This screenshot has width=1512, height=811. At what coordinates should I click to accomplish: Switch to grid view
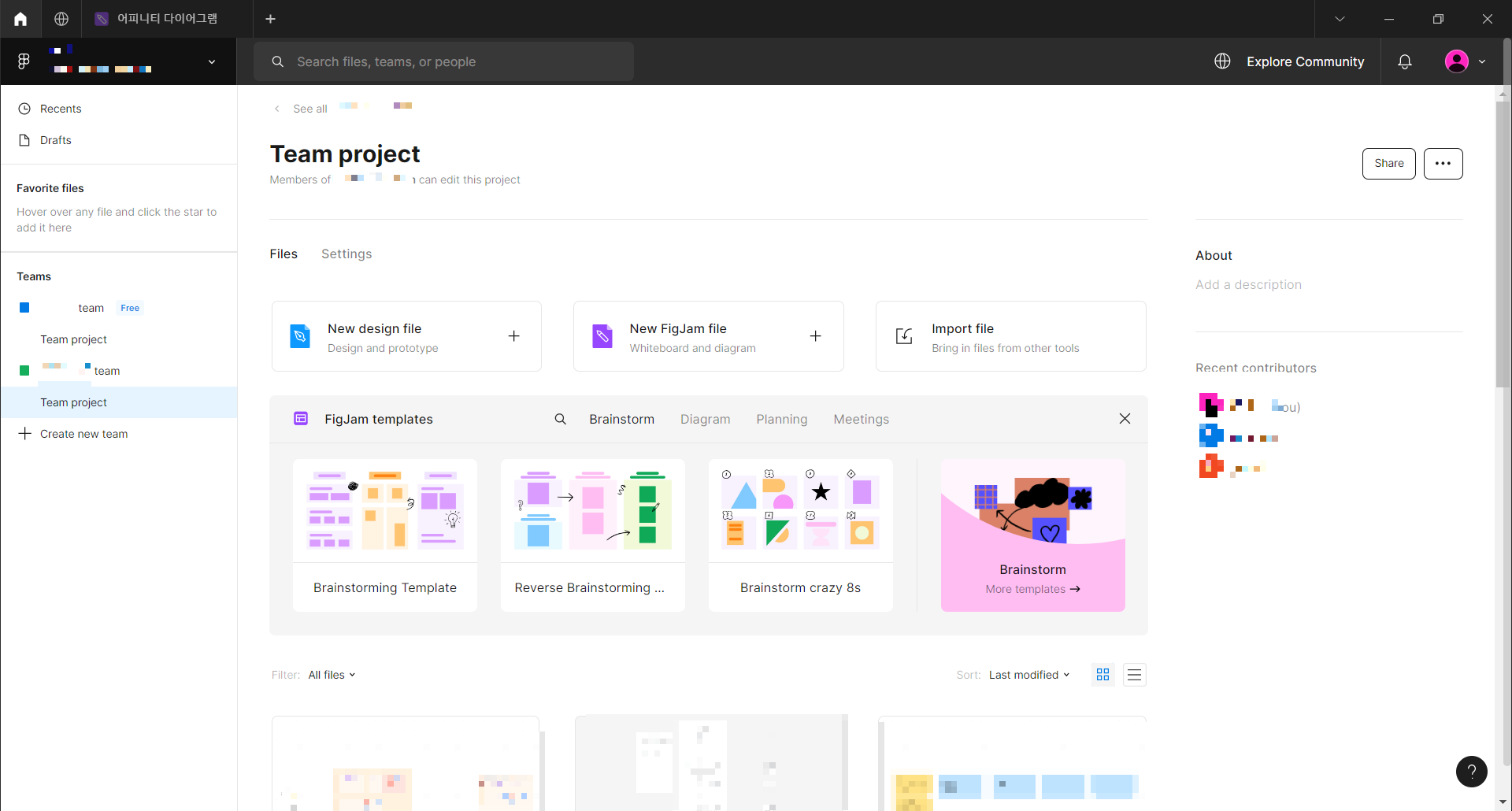[1102, 675]
